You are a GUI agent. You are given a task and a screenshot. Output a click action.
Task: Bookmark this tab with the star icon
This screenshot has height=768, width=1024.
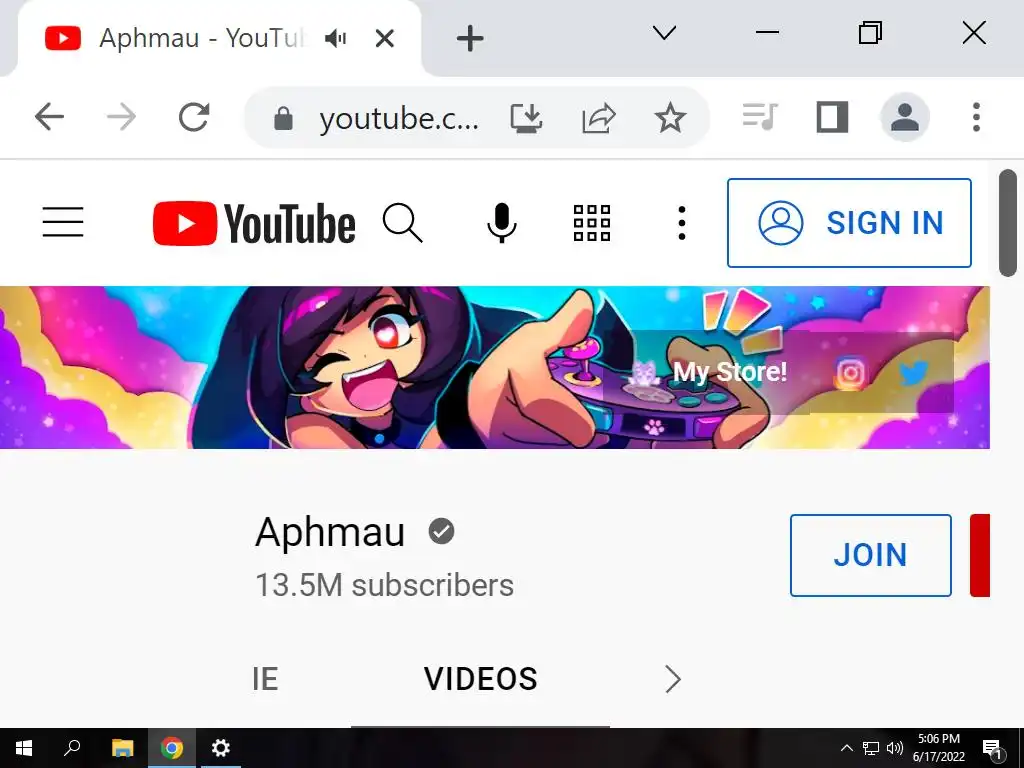(x=670, y=118)
